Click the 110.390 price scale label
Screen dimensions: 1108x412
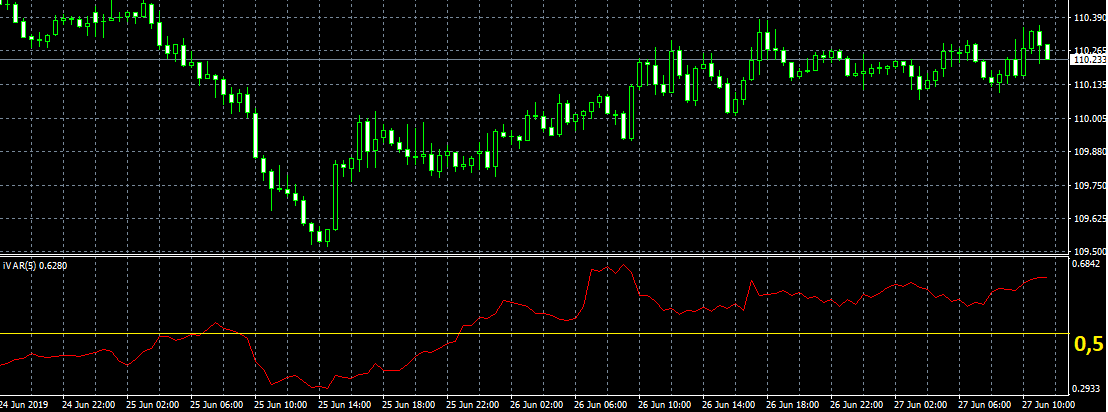(x=1087, y=18)
